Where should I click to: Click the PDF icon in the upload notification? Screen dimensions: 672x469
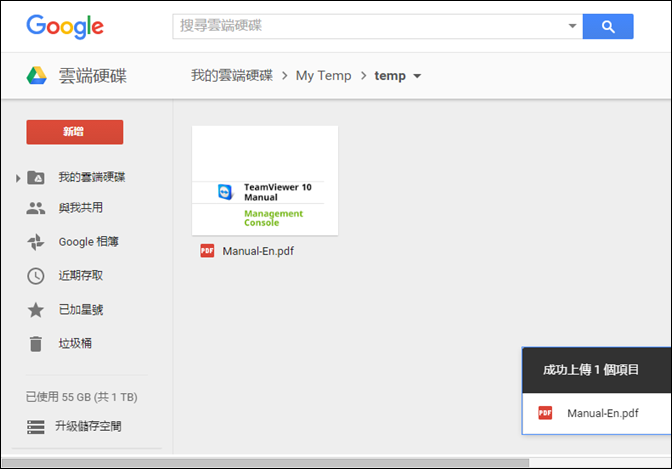click(x=545, y=413)
